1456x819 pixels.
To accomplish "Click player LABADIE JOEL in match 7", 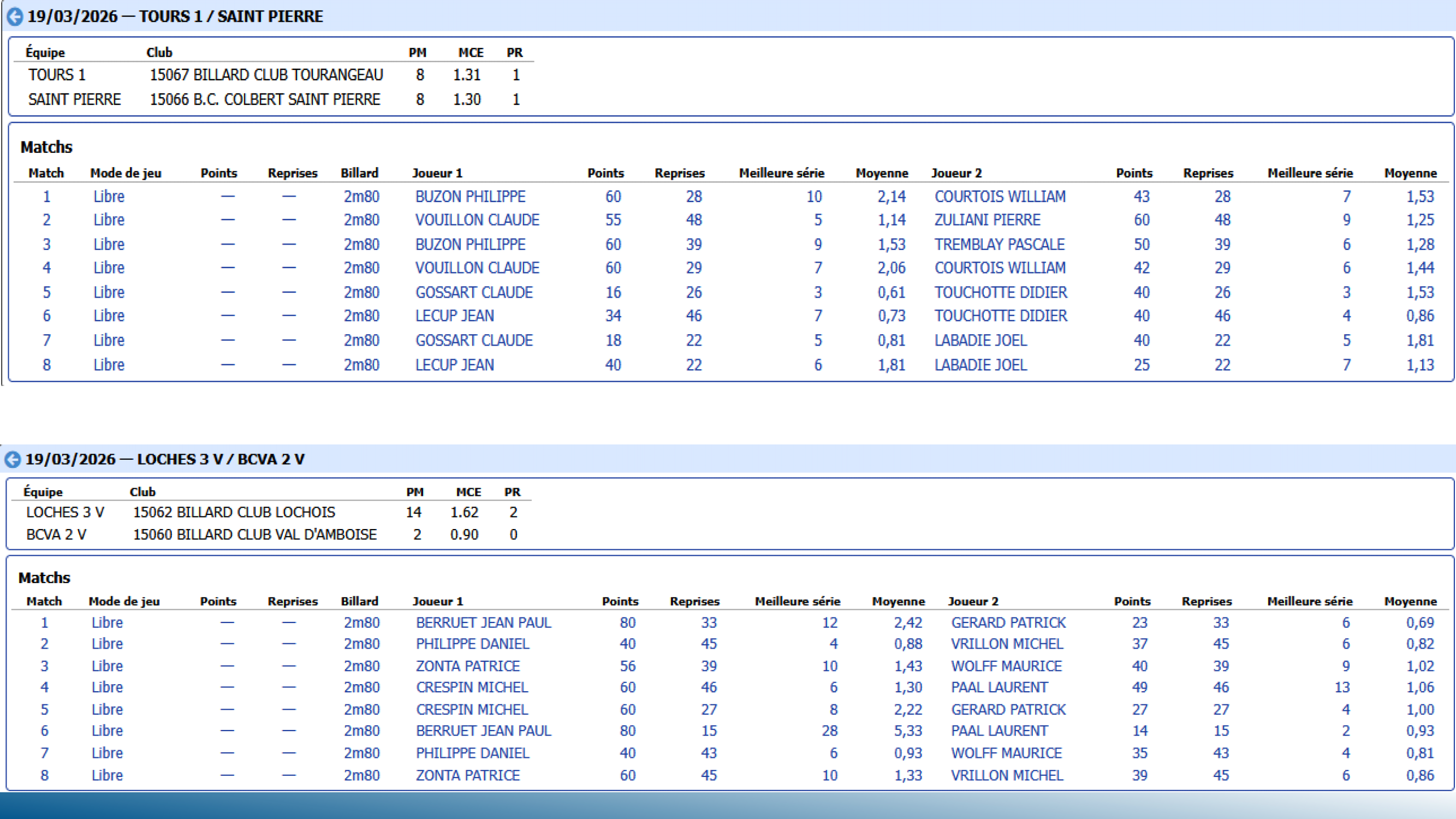I will [x=981, y=340].
